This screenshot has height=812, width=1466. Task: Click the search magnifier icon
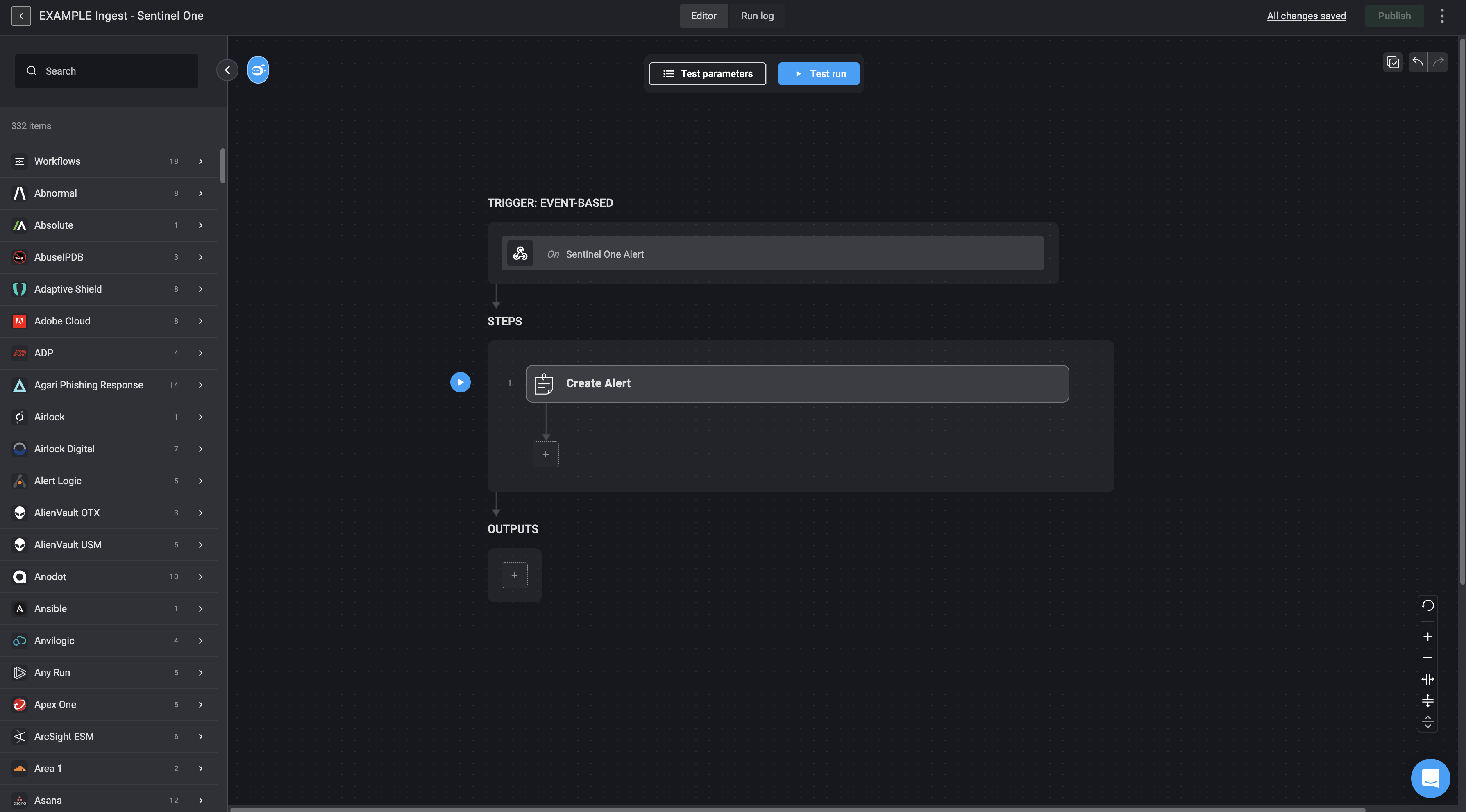pyautogui.click(x=32, y=70)
